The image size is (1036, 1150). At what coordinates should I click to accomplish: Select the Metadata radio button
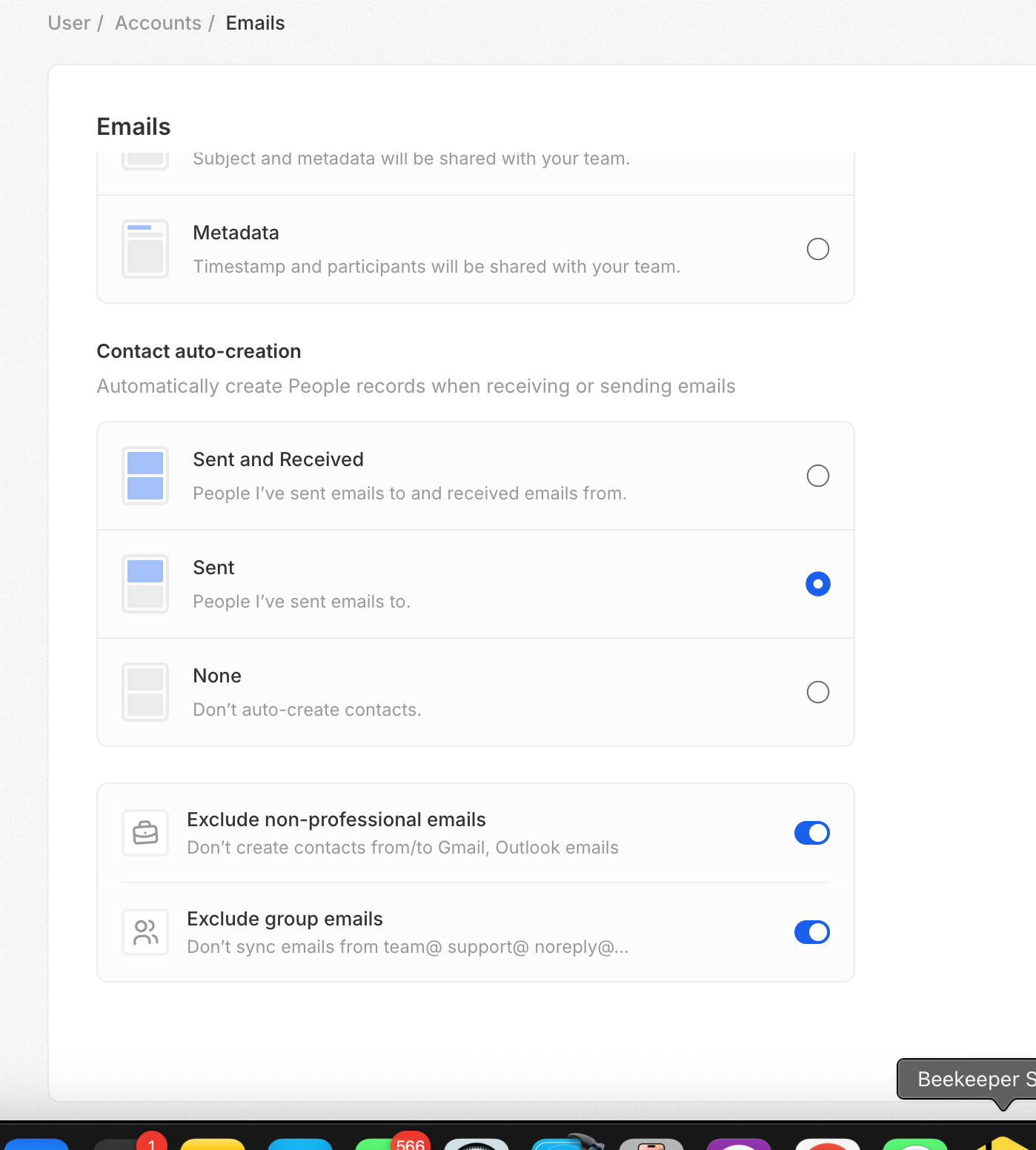point(817,249)
